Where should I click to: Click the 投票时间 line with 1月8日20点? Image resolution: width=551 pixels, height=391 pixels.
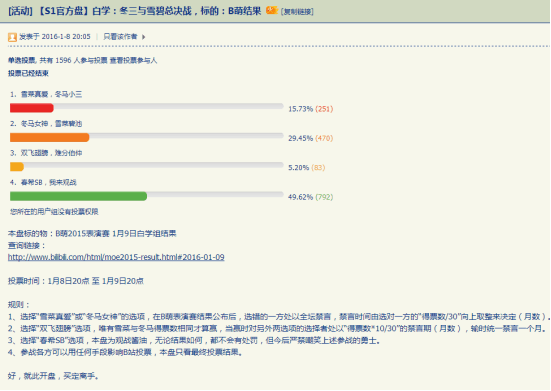coord(76,281)
